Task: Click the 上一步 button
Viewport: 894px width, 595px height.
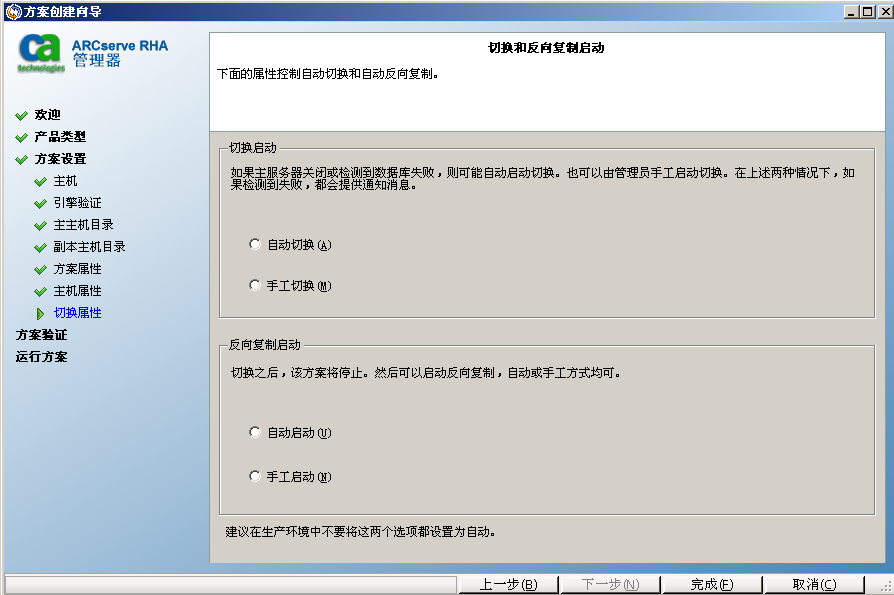Action: click(x=506, y=584)
